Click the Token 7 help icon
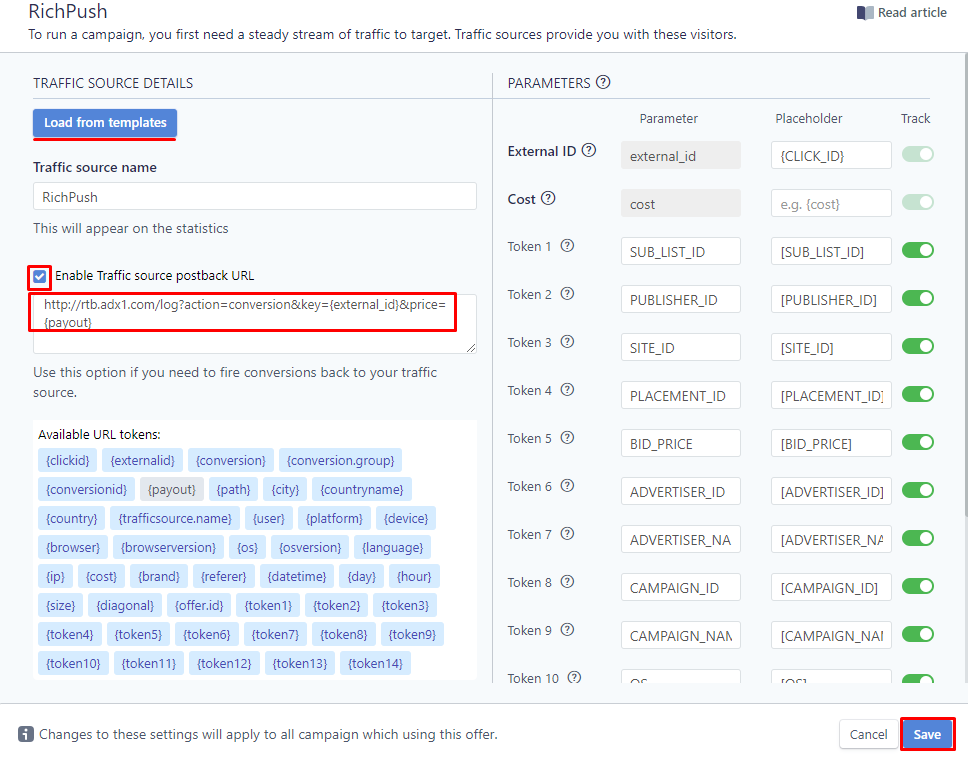The height and width of the screenshot is (761, 968). pos(567,533)
